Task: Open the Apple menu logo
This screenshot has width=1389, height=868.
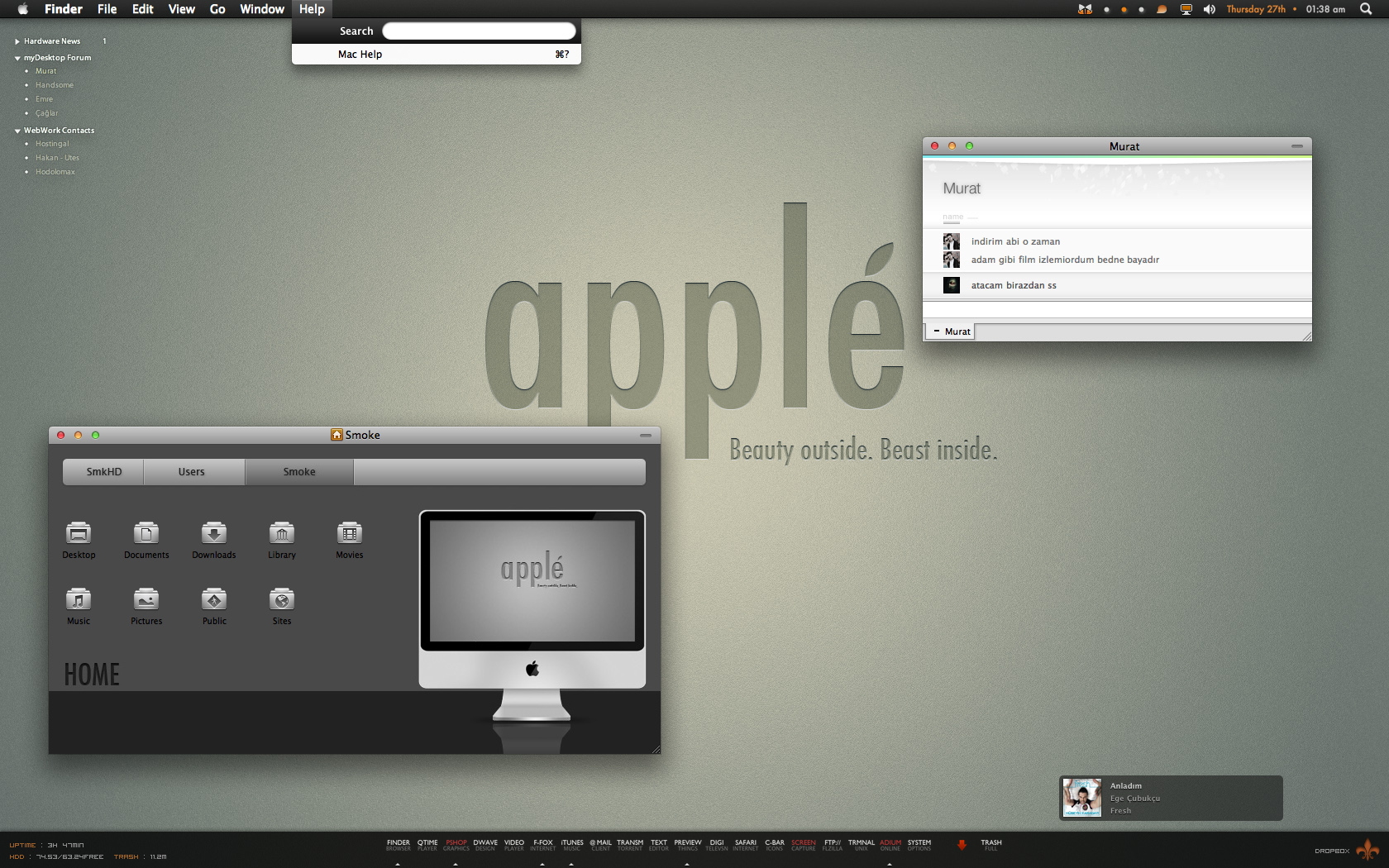Action: point(22,9)
